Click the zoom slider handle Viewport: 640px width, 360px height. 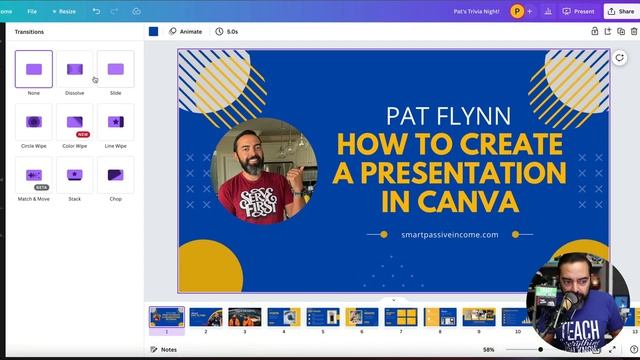[x=540, y=349]
